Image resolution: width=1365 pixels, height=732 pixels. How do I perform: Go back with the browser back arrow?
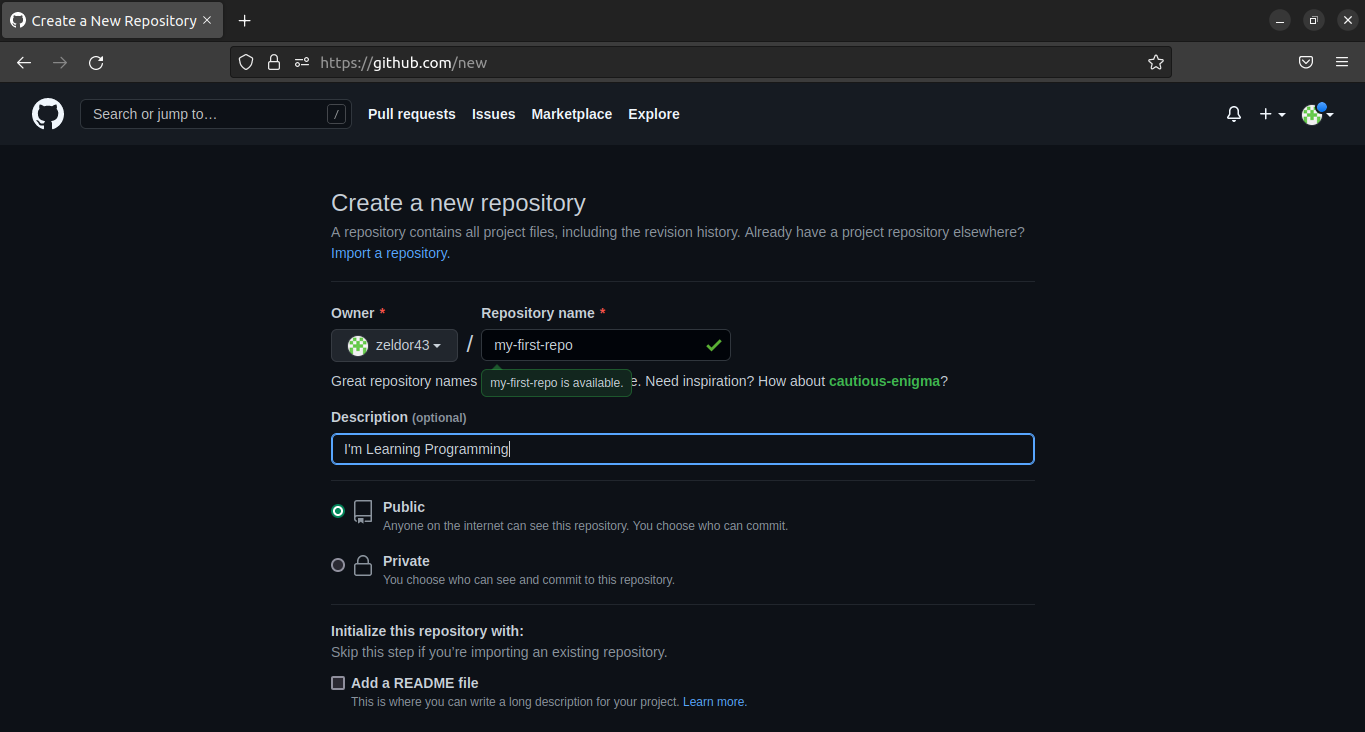(24, 62)
